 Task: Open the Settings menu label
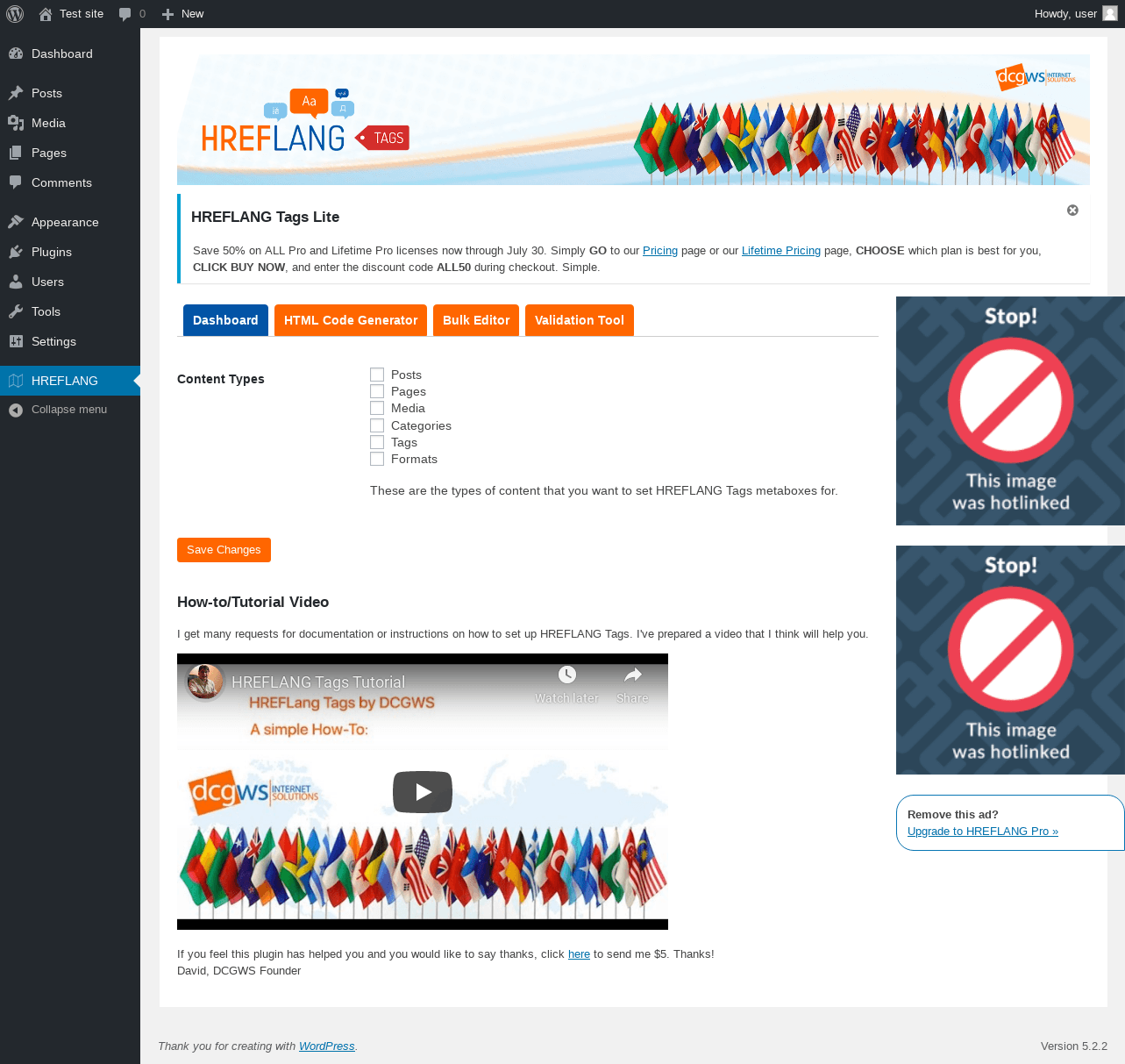(53, 341)
